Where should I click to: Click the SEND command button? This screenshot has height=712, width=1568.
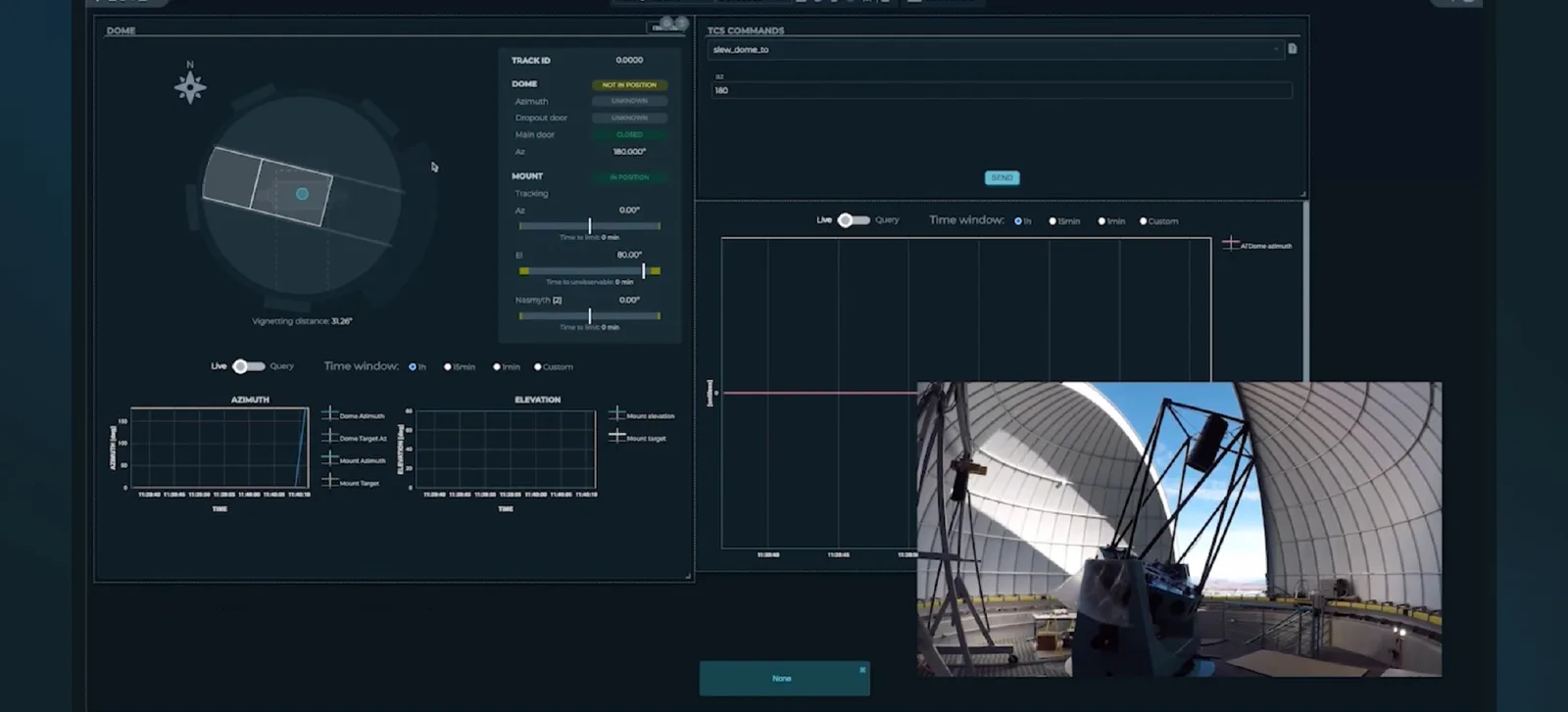click(x=1002, y=177)
